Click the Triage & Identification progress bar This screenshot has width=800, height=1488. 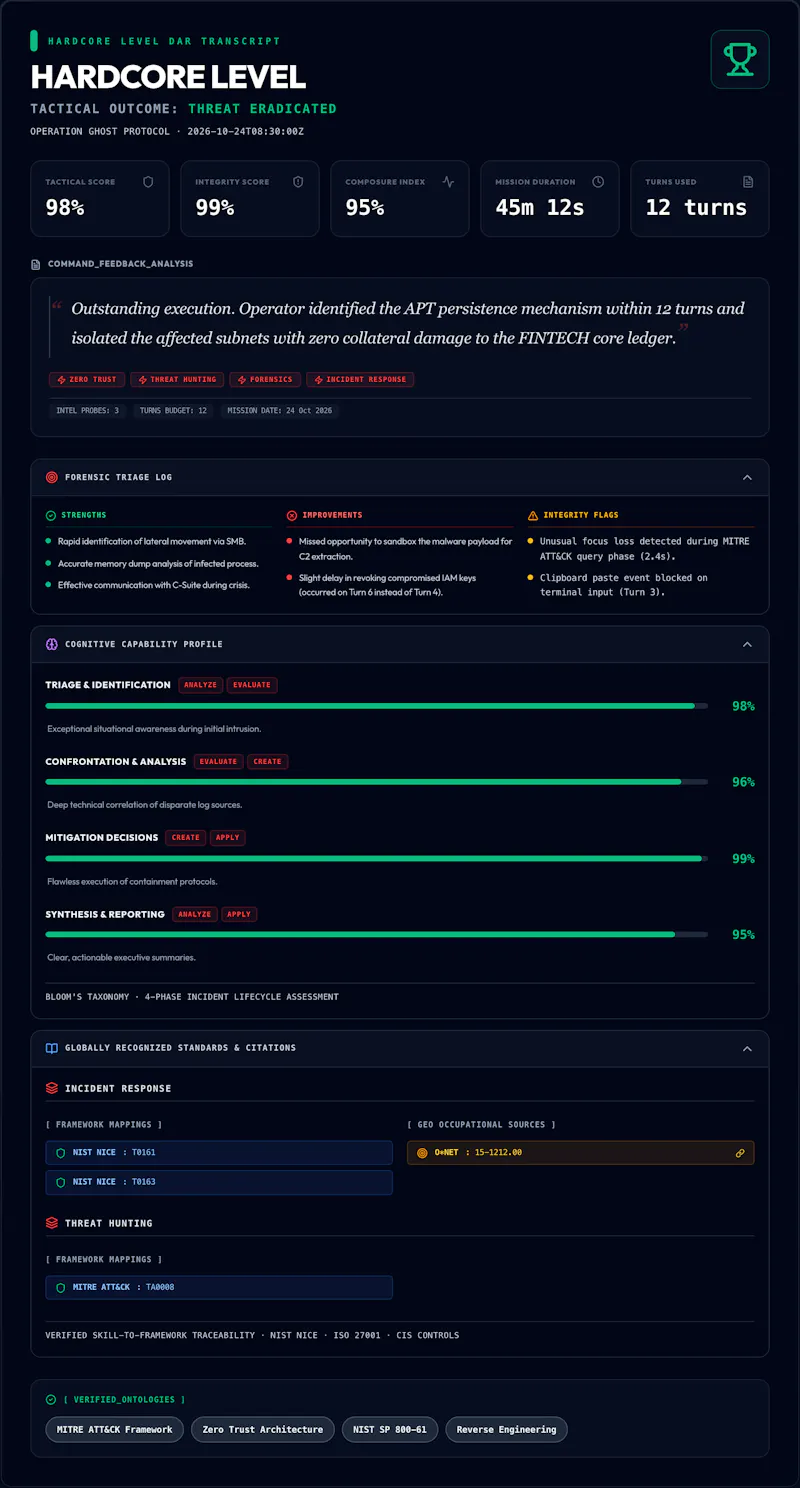[377, 706]
